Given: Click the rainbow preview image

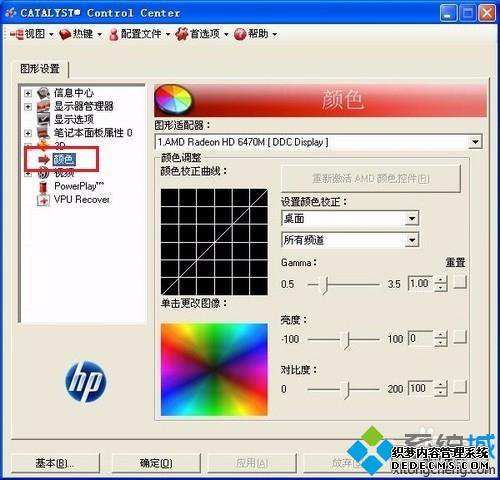Looking at the screenshot, I should (214, 369).
